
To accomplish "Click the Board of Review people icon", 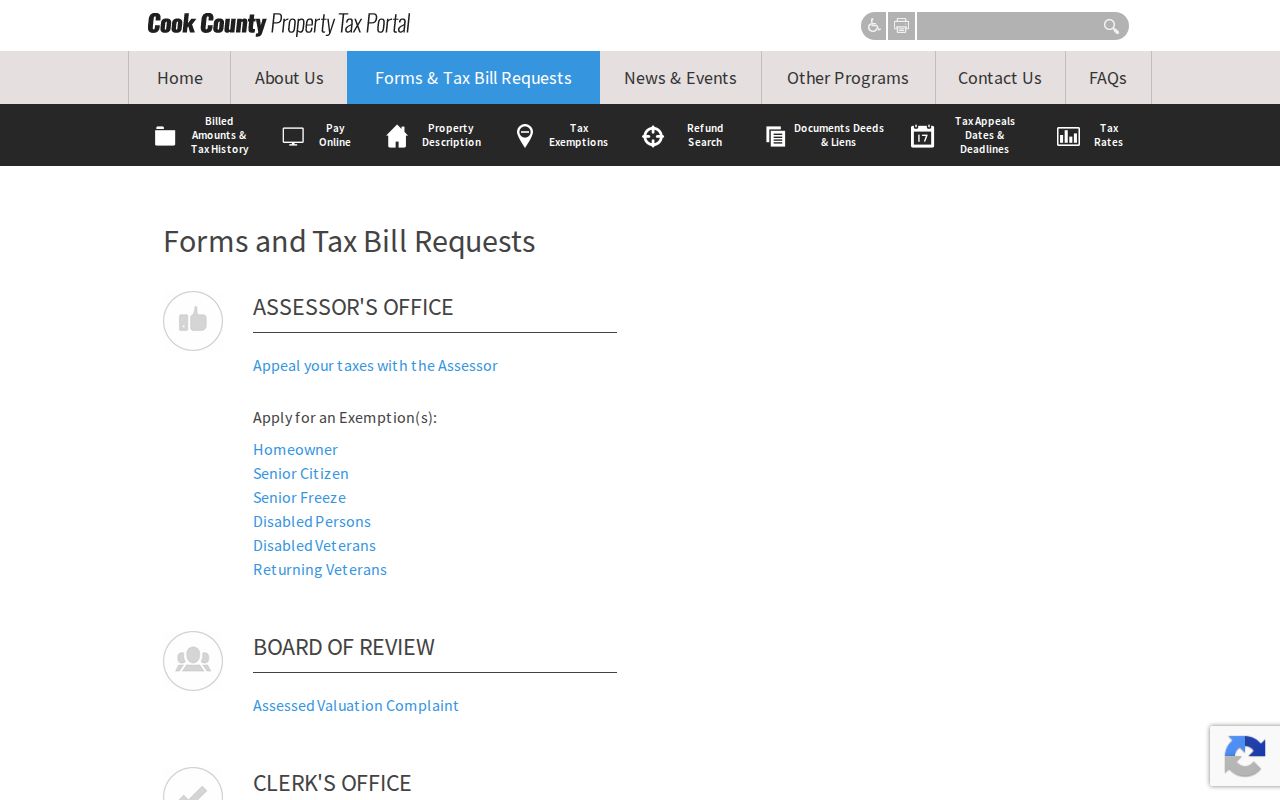I will coord(193,661).
